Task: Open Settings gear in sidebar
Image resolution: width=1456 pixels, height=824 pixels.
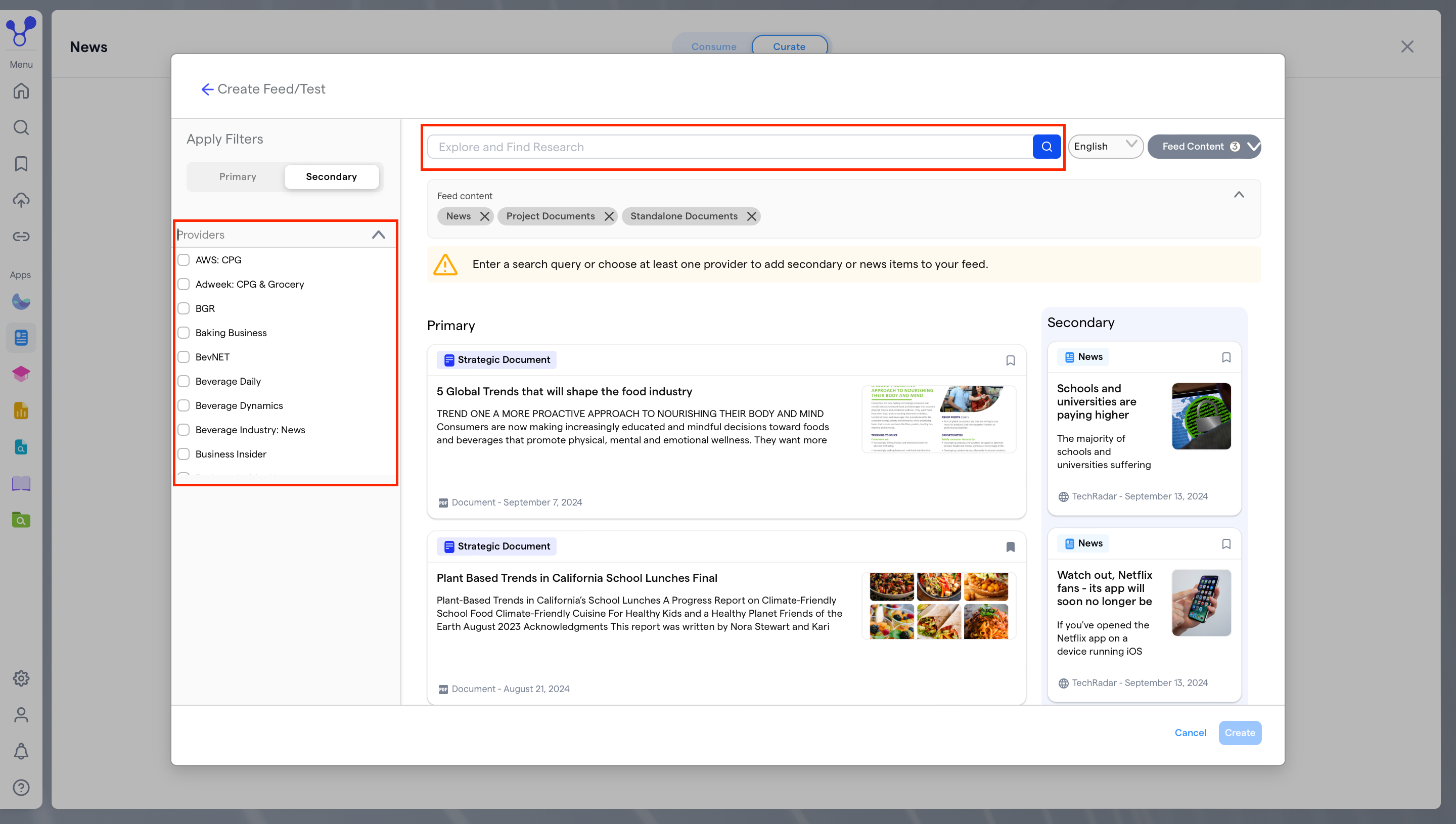Action: (x=21, y=678)
